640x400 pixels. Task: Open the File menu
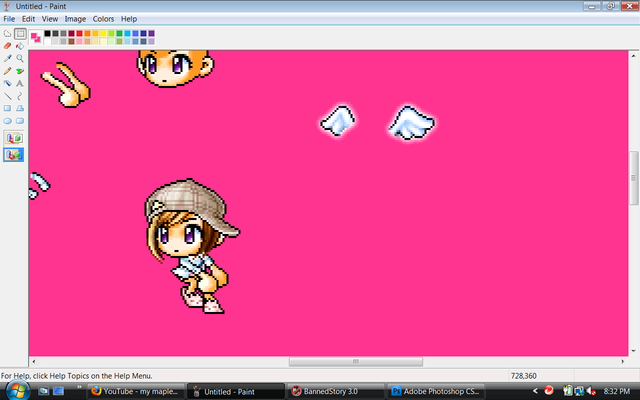coord(9,19)
